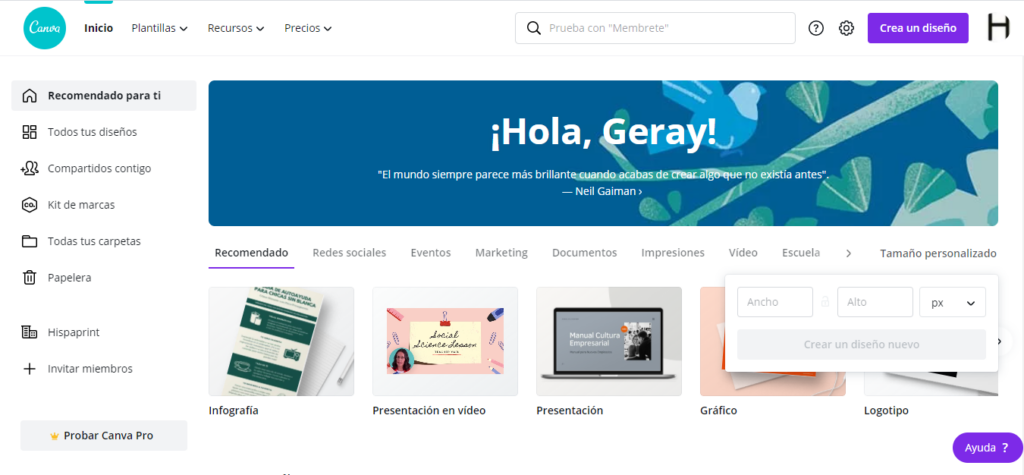Open Todos tus diseños in sidebar
Screen dimensions: 1024x475
[x=103, y=132]
